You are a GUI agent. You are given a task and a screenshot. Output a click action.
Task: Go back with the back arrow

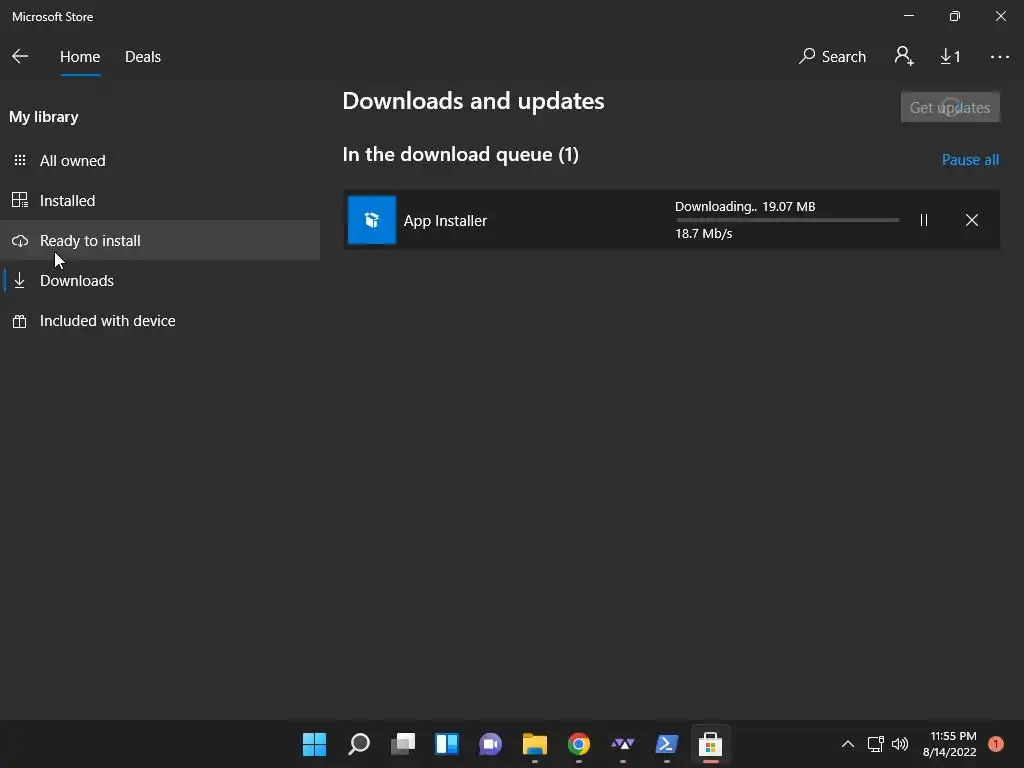coord(20,57)
